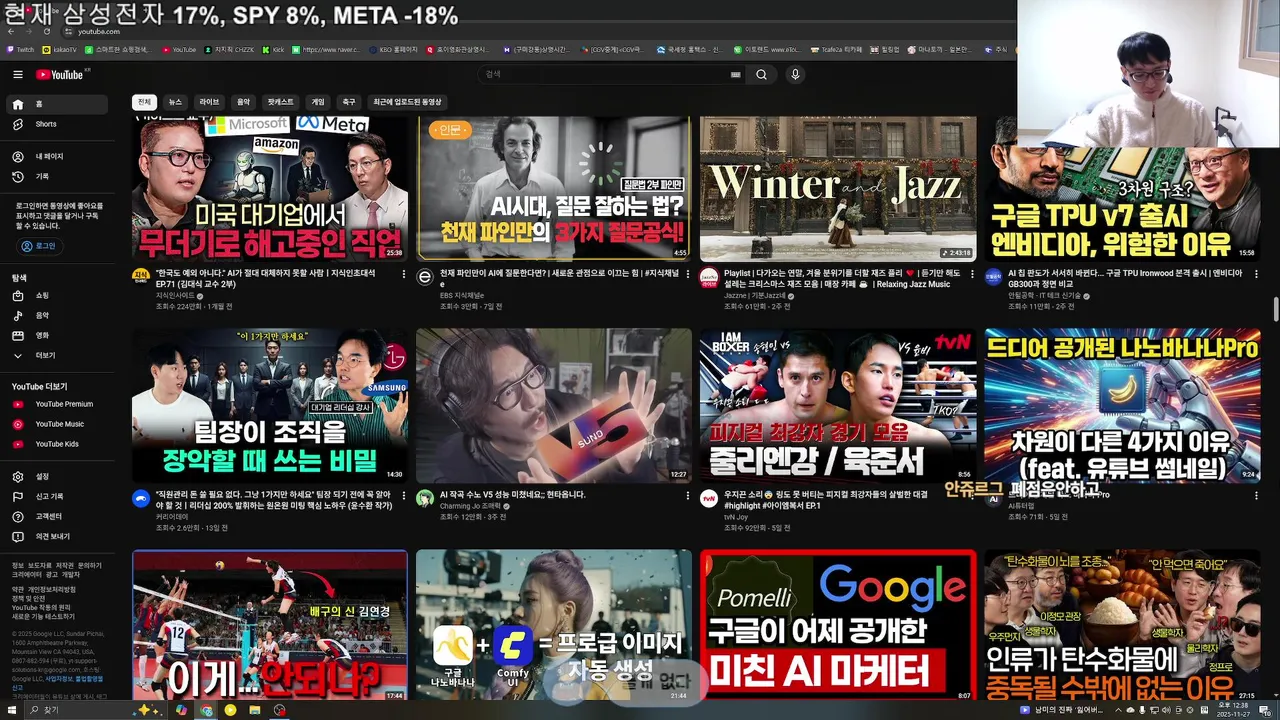
Task: Click tvN Joy channel avatar
Action: 709,498
